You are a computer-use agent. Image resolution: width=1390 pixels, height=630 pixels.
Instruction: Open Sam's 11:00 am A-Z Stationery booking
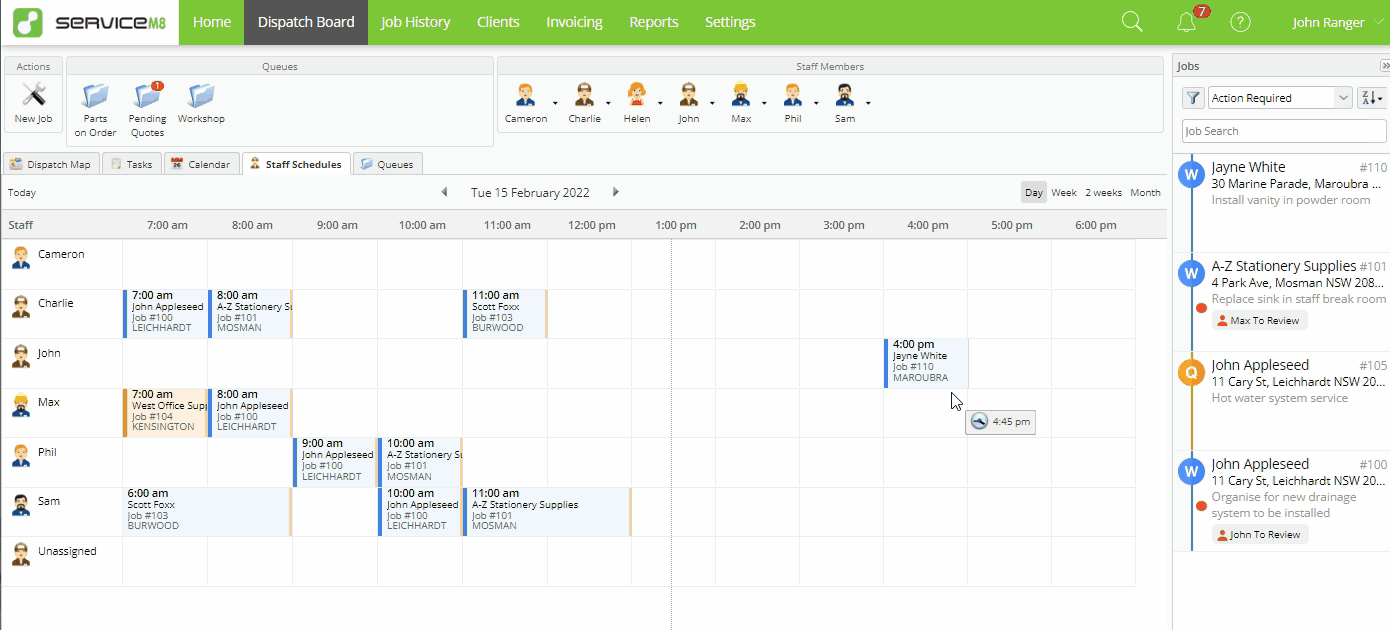pos(547,511)
